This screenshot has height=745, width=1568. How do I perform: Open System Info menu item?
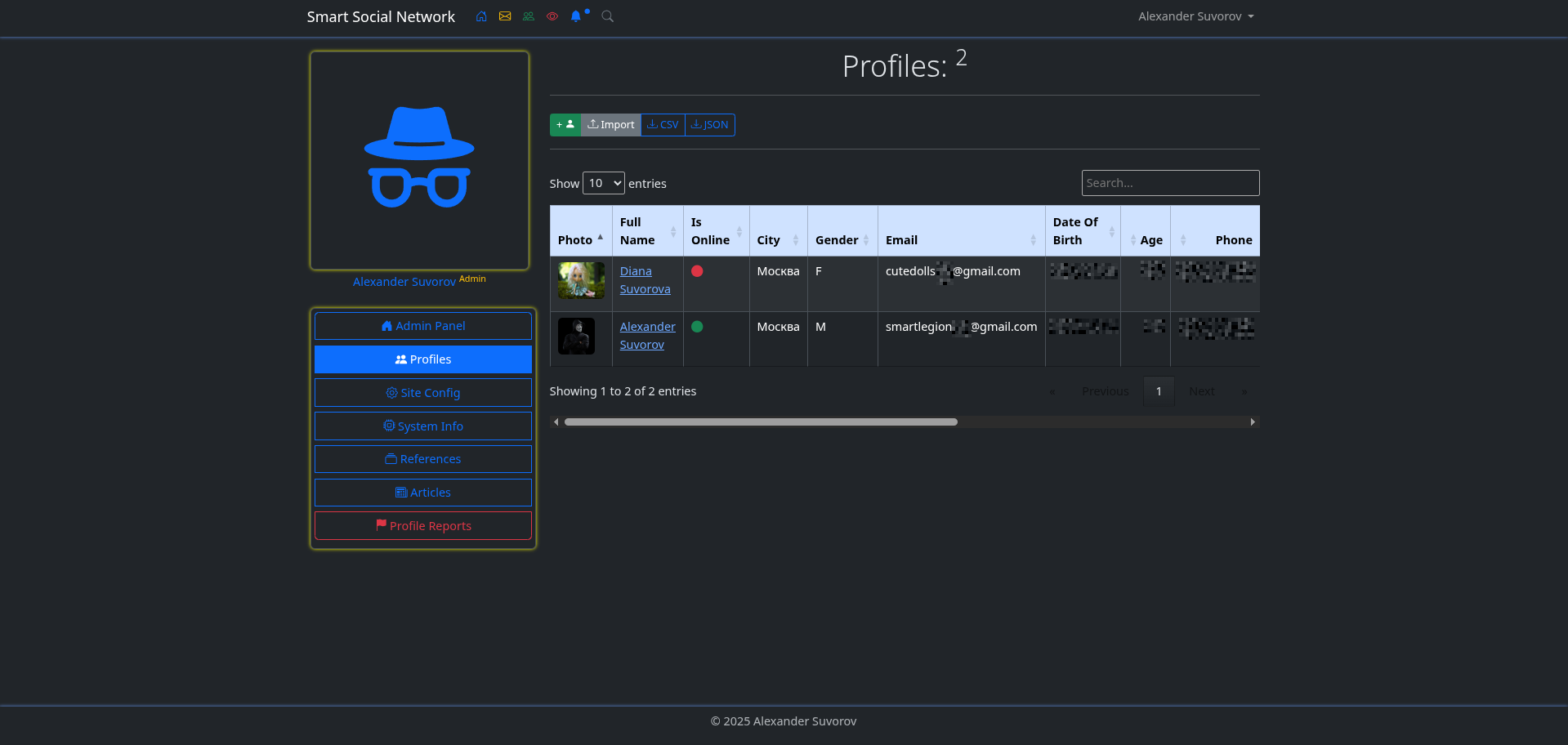pos(423,426)
